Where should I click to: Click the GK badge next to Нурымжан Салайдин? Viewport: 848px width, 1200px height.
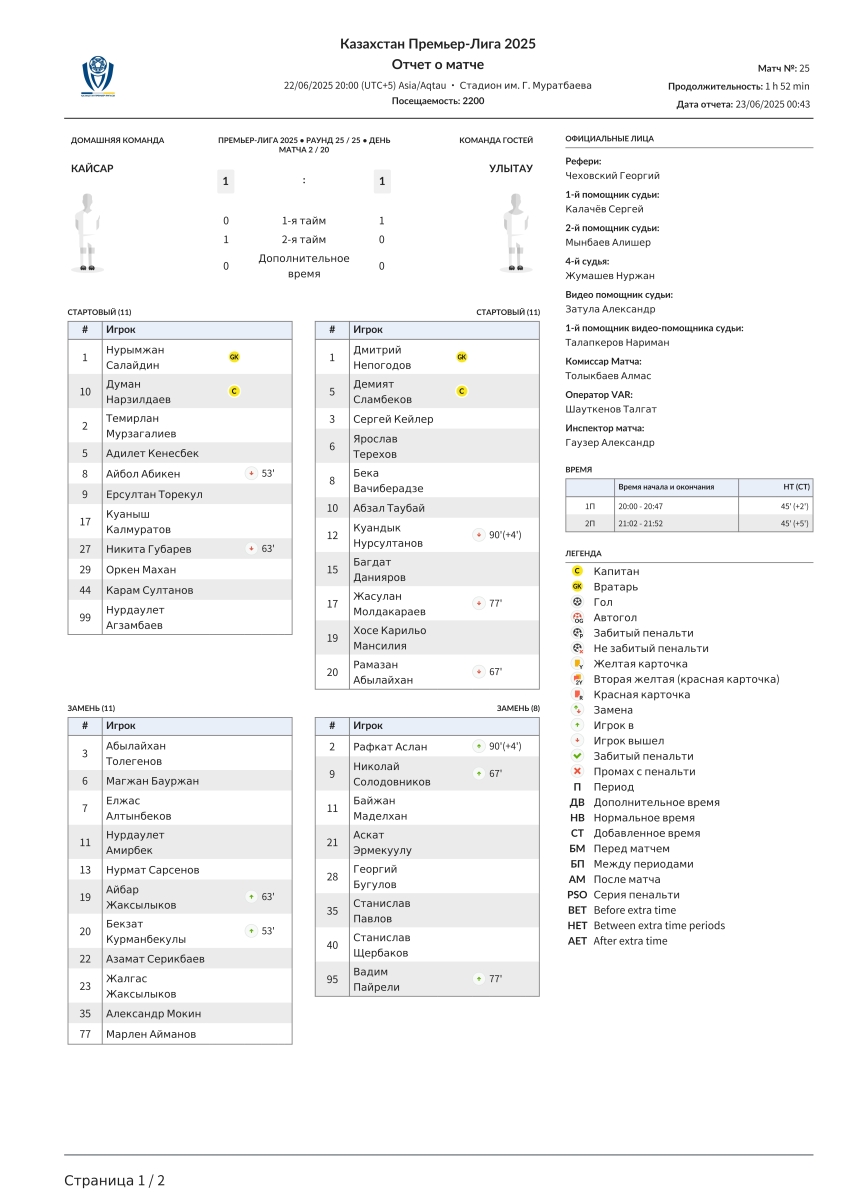(234, 357)
